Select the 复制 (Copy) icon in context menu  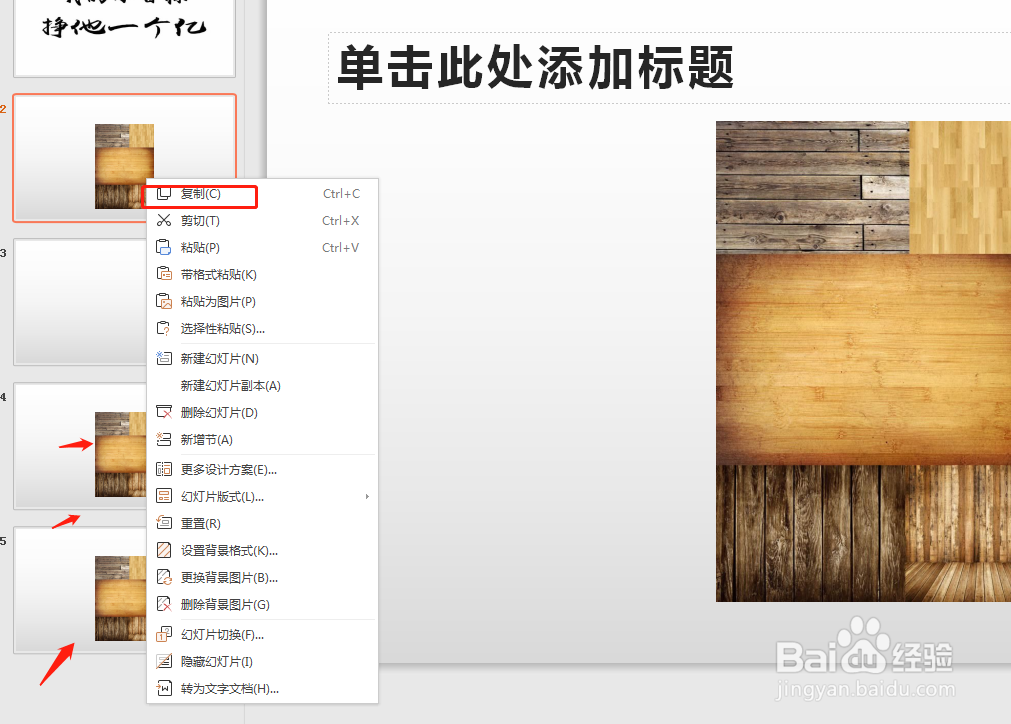point(164,194)
